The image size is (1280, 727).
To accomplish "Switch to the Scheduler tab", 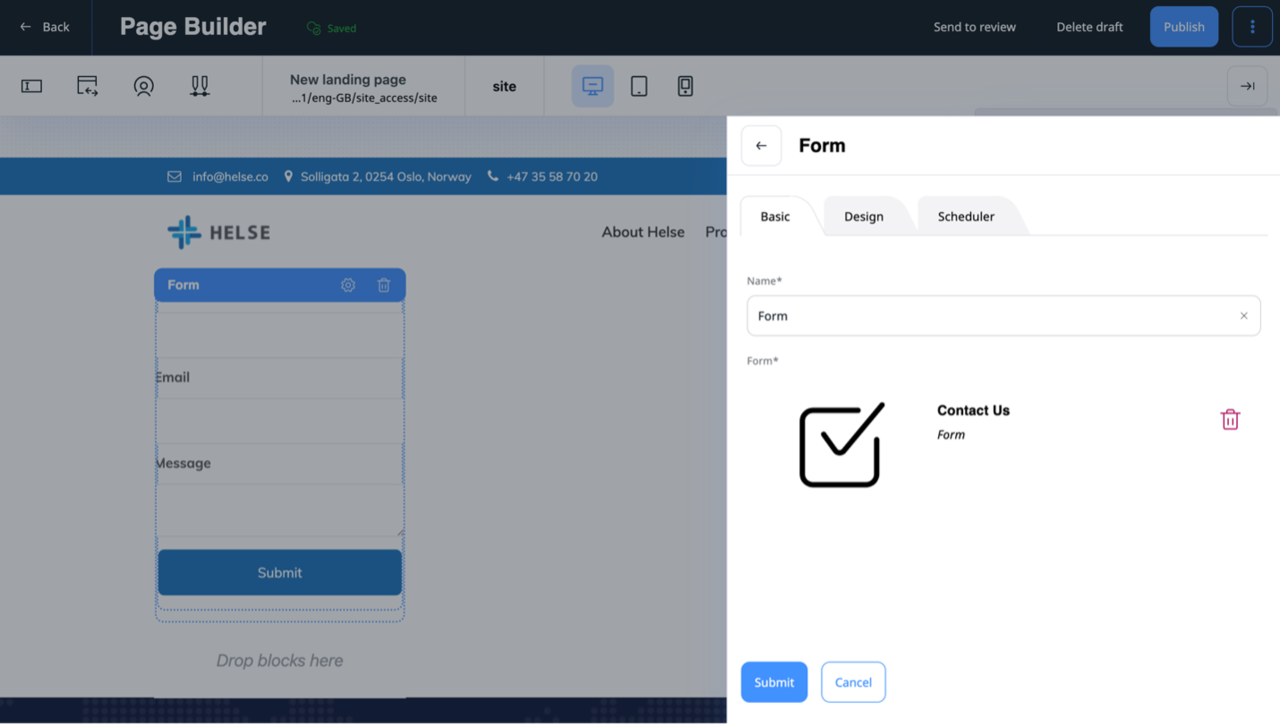I will pyautogui.click(x=966, y=216).
